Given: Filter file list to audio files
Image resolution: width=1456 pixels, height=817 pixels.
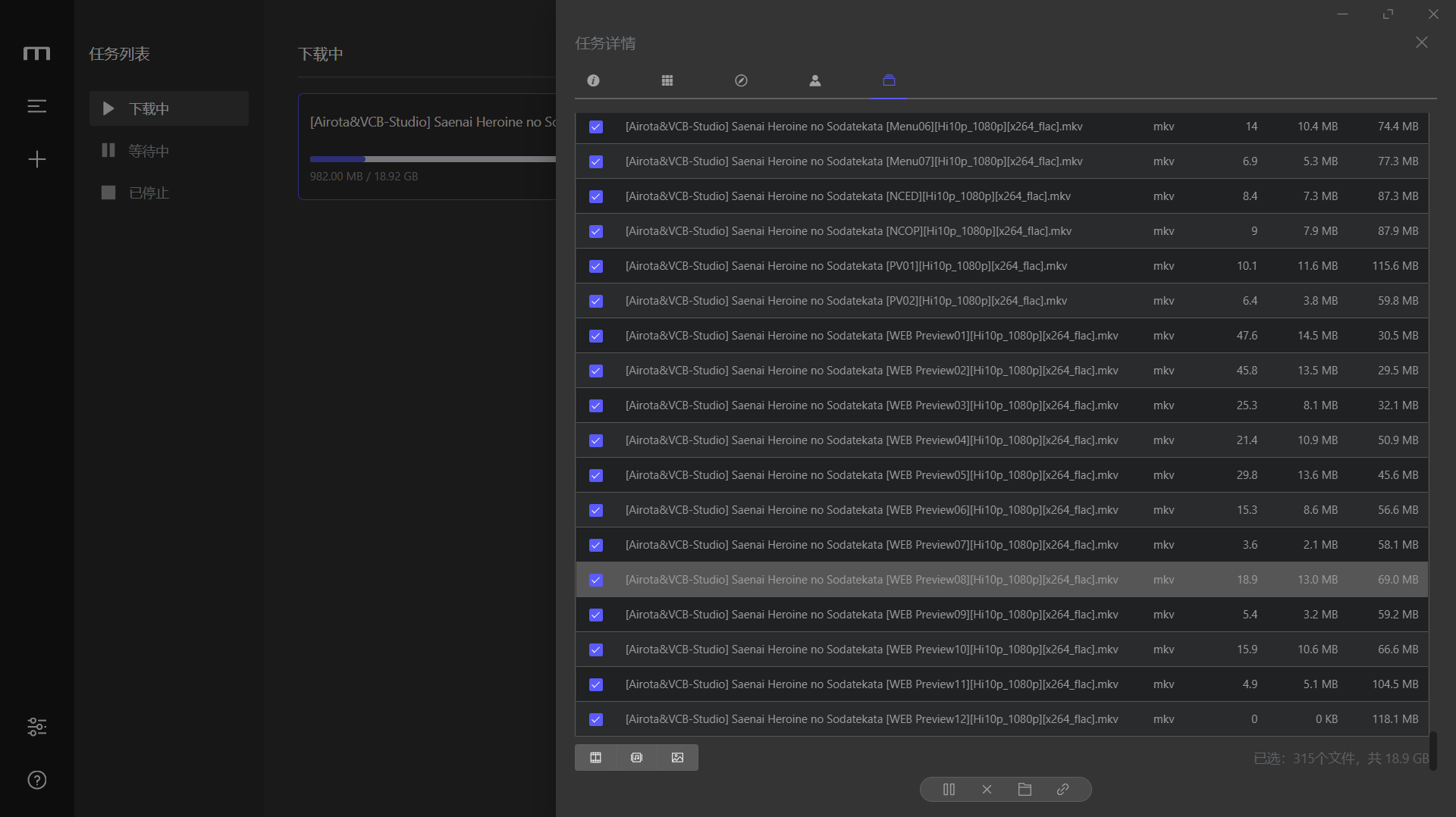Looking at the screenshot, I should 636,757.
